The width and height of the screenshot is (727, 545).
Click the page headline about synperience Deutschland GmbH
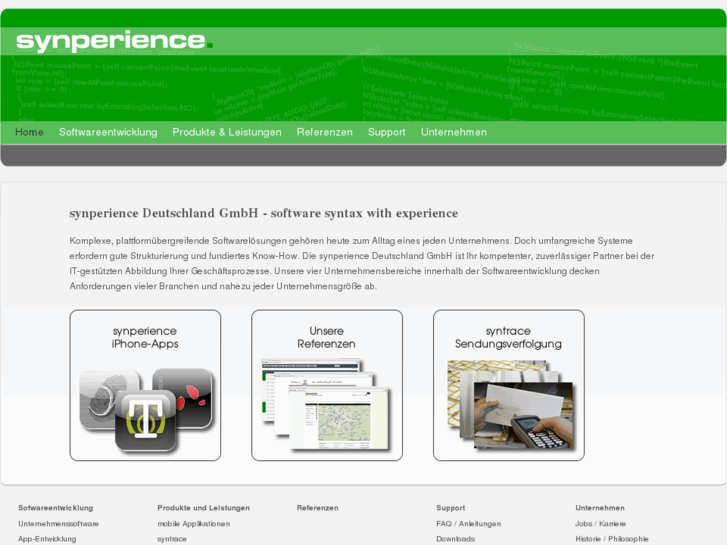(x=263, y=213)
